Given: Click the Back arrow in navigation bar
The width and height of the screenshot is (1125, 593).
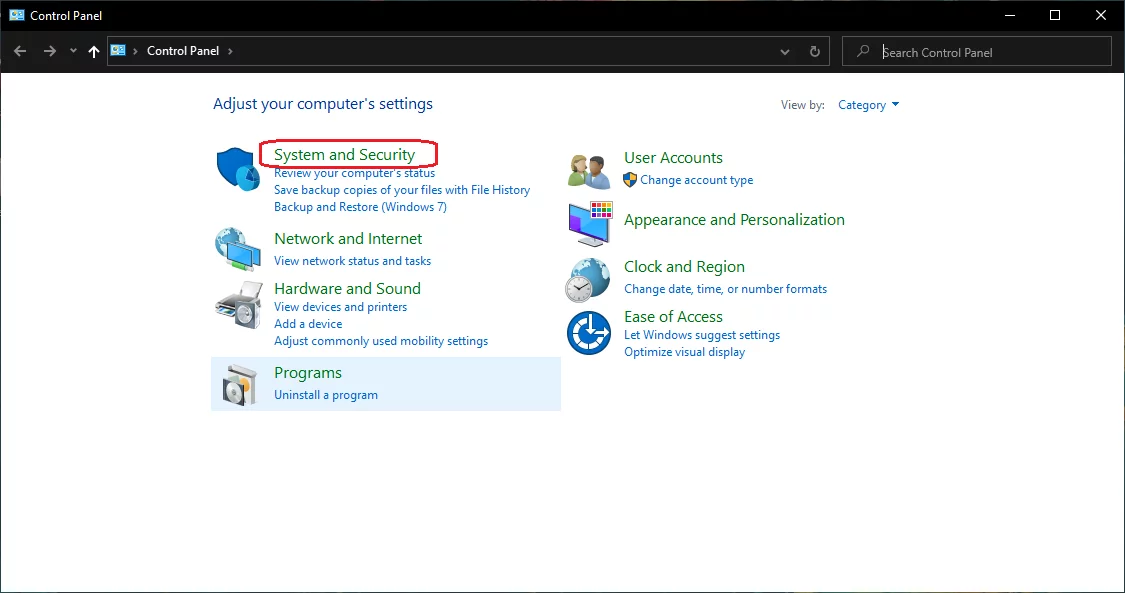Looking at the screenshot, I should [20, 51].
